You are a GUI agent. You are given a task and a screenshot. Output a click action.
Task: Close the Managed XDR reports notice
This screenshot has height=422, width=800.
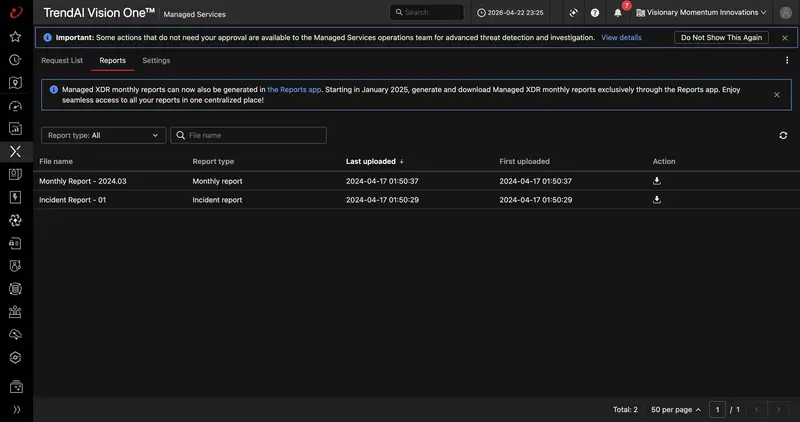[x=777, y=94]
